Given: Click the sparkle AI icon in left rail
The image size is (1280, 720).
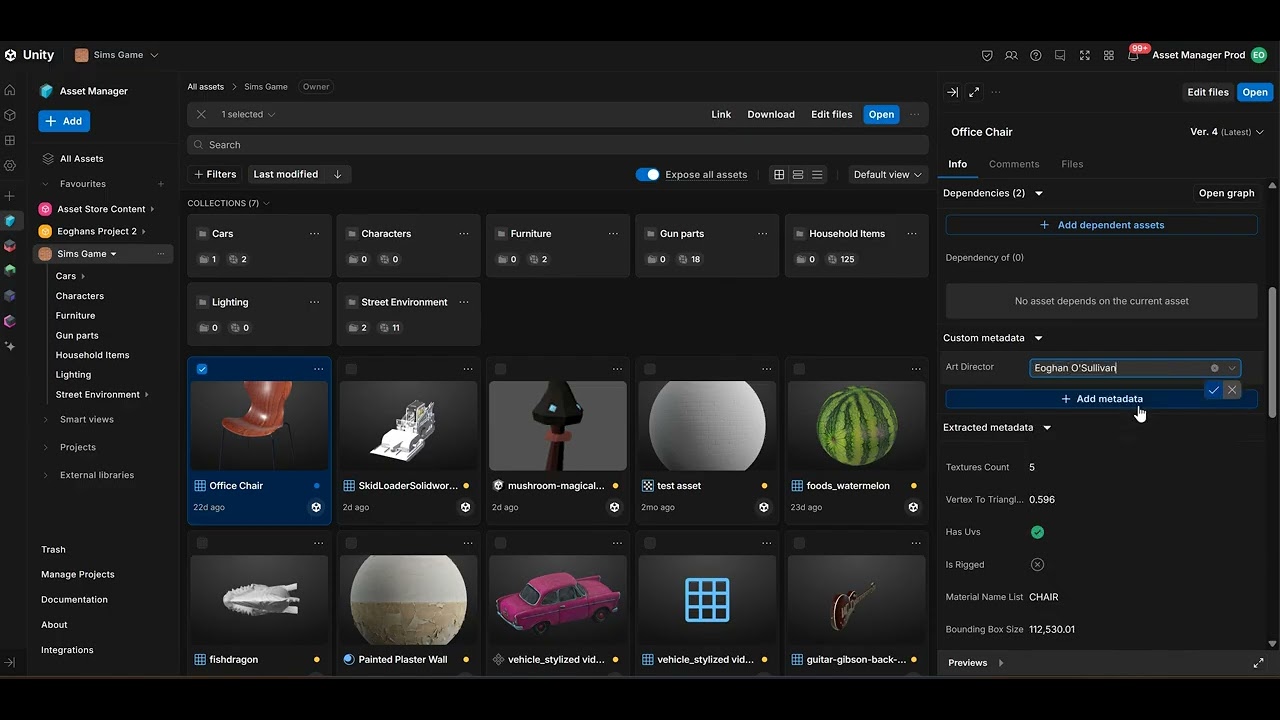Looking at the screenshot, I should click(x=10, y=346).
